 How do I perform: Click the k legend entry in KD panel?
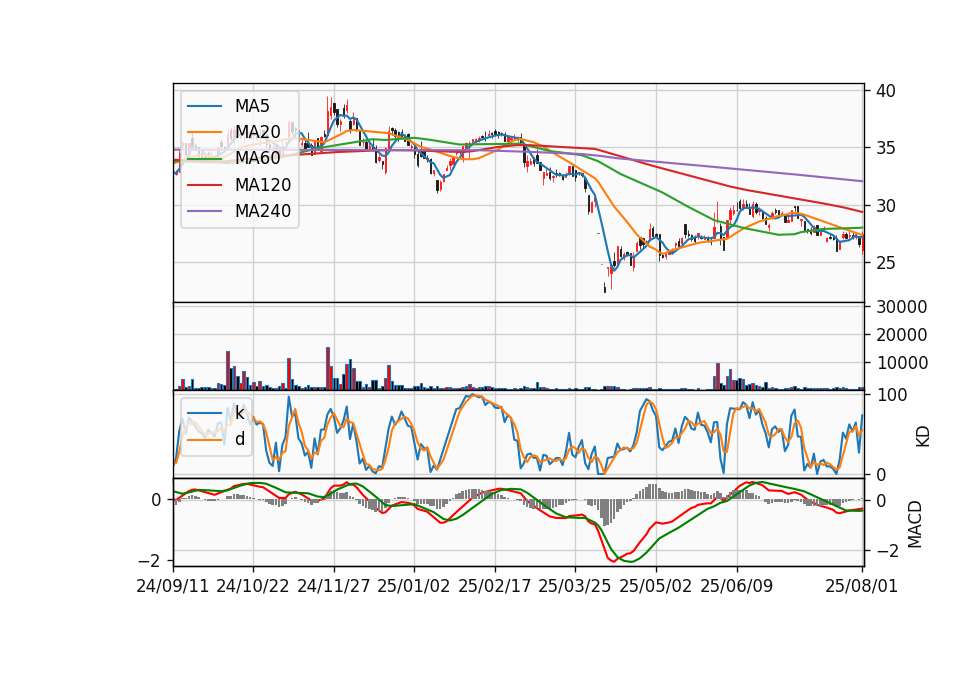coord(240,413)
